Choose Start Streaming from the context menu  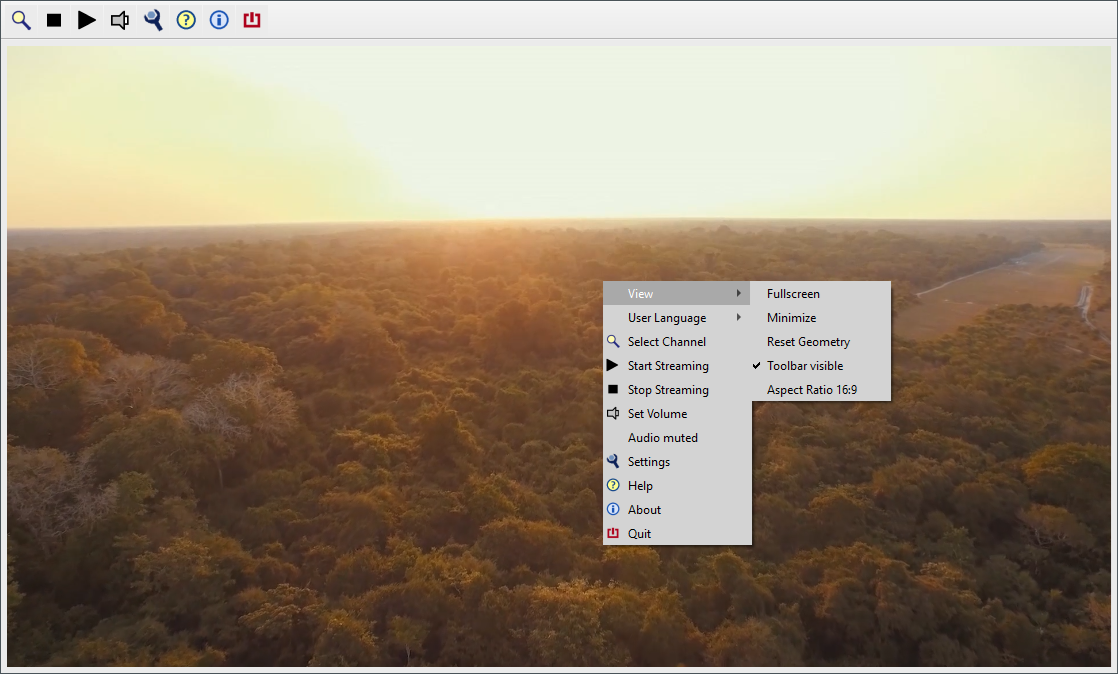point(668,366)
